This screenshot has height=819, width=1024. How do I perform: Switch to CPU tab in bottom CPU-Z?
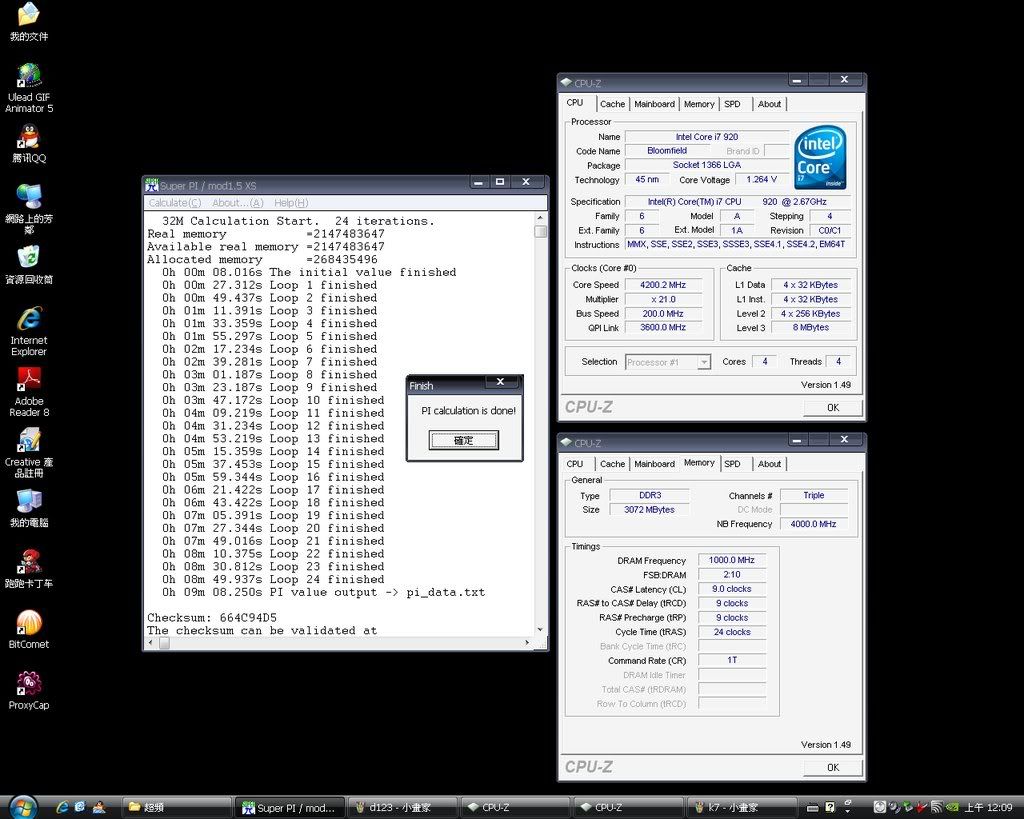pos(575,464)
